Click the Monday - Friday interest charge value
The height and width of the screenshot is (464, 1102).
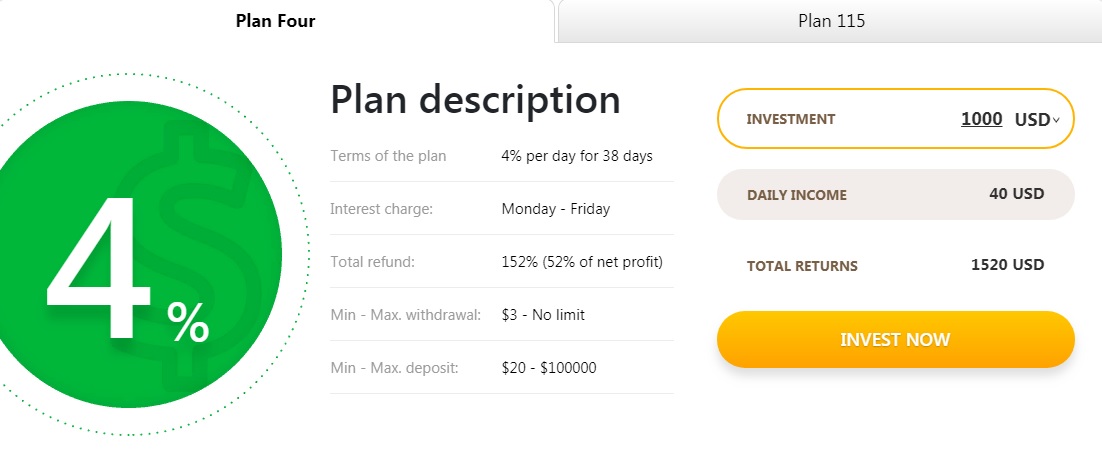(x=556, y=209)
